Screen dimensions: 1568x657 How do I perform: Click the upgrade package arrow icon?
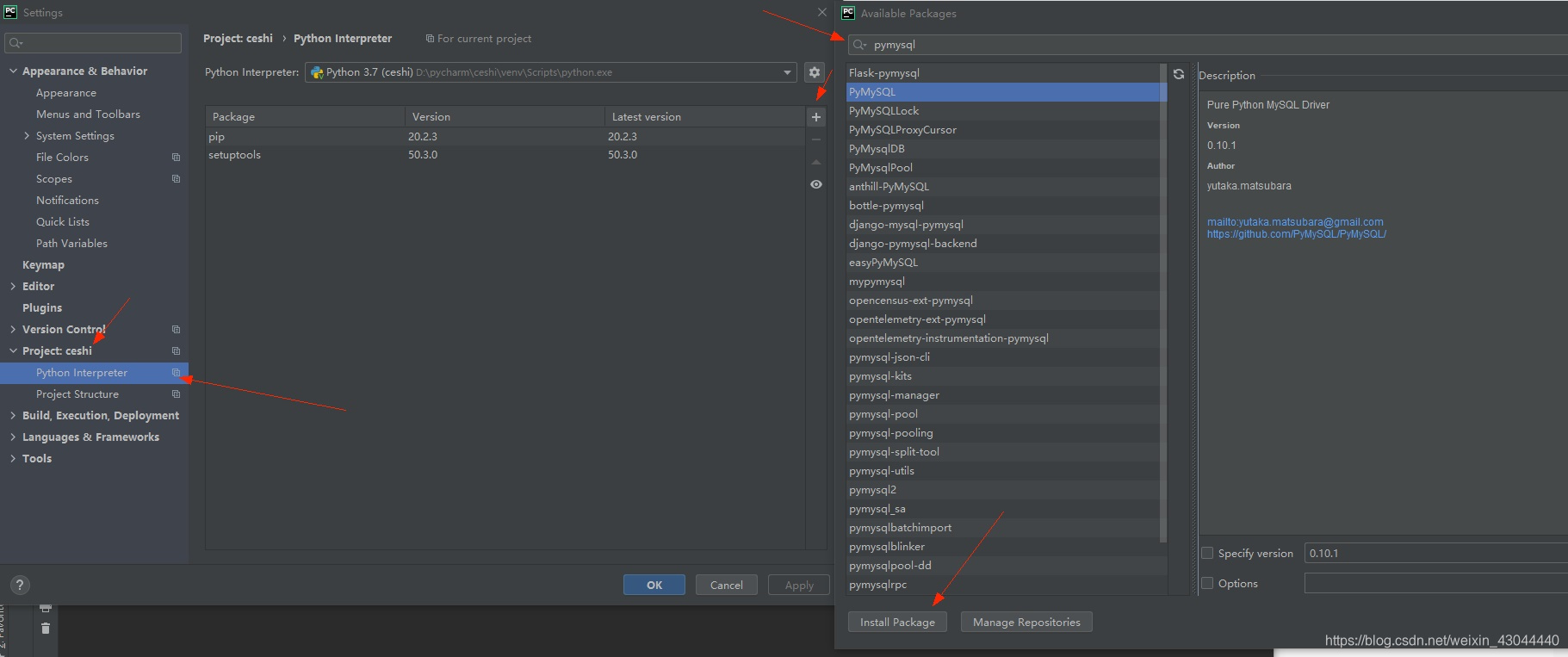click(x=816, y=162)
